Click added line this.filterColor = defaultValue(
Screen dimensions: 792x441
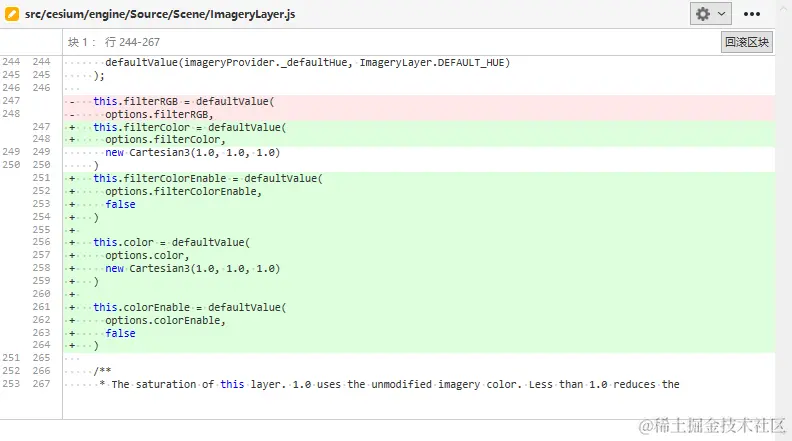tap(190, 127)
